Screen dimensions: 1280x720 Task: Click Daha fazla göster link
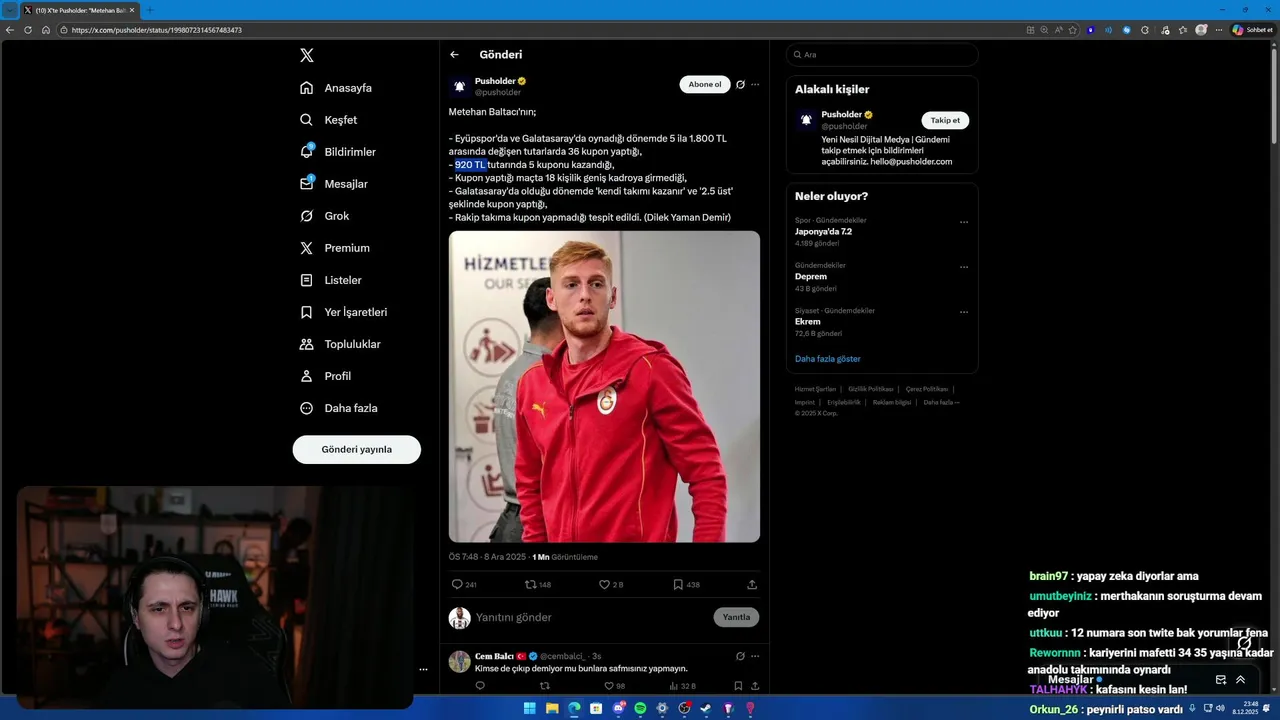828,358
